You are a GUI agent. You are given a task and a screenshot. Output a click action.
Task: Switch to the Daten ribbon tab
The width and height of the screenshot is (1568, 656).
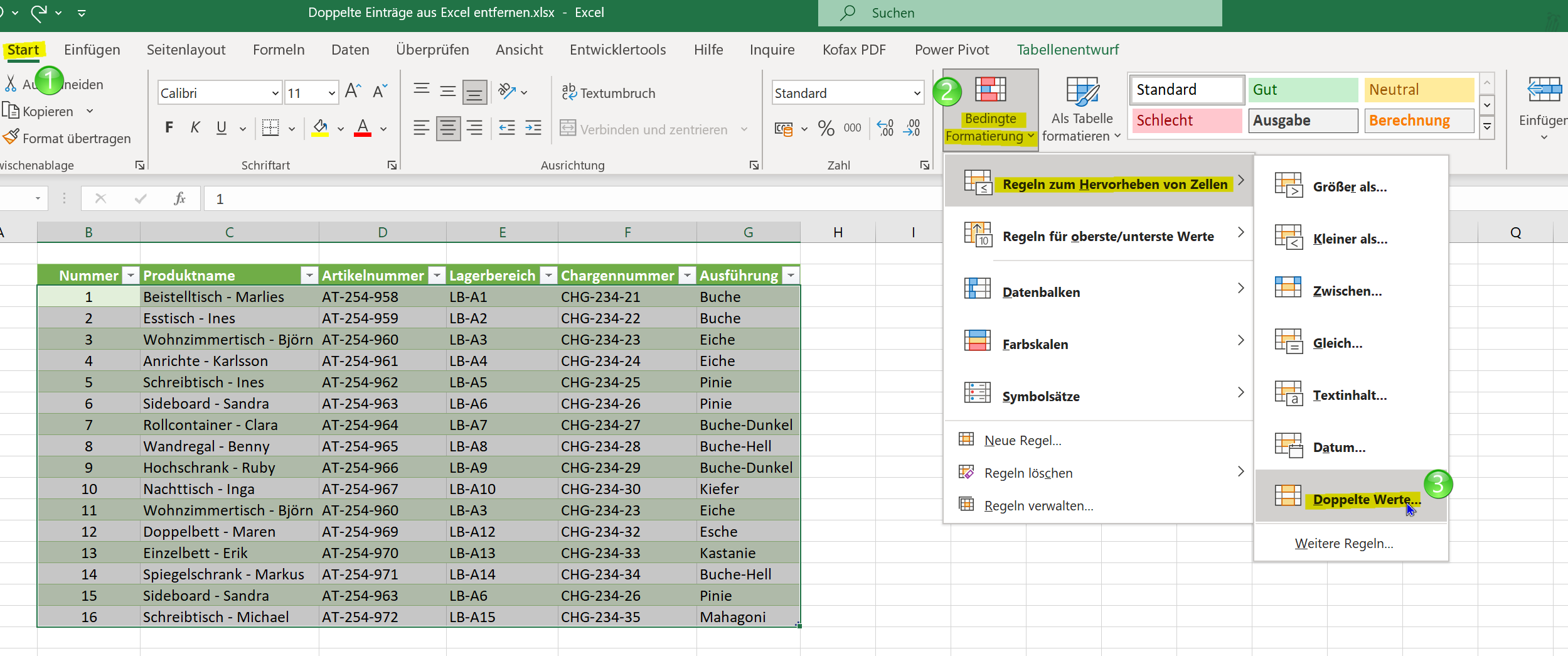click(350, 50)
